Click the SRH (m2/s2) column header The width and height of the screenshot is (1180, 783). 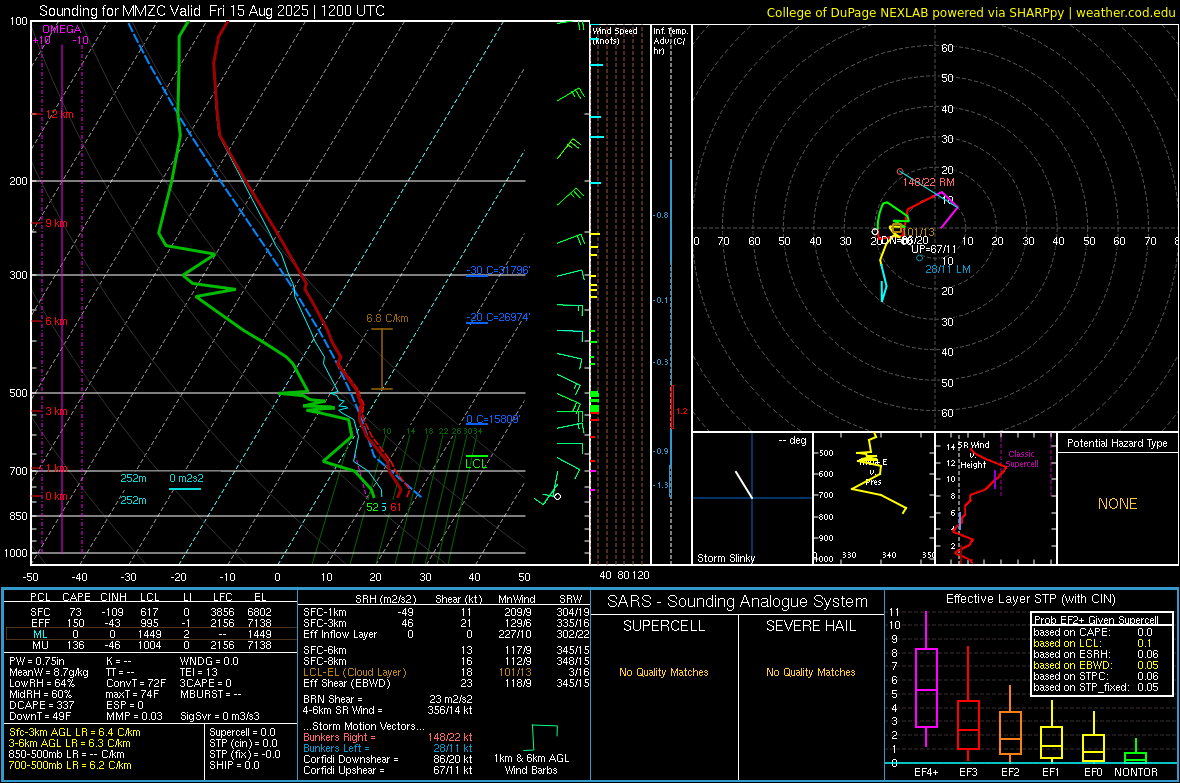pyautogui.click(x=385, y=599)
